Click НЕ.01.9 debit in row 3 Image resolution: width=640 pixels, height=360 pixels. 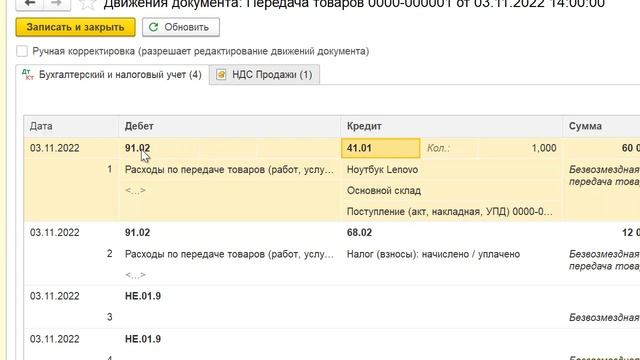point(143,296)
